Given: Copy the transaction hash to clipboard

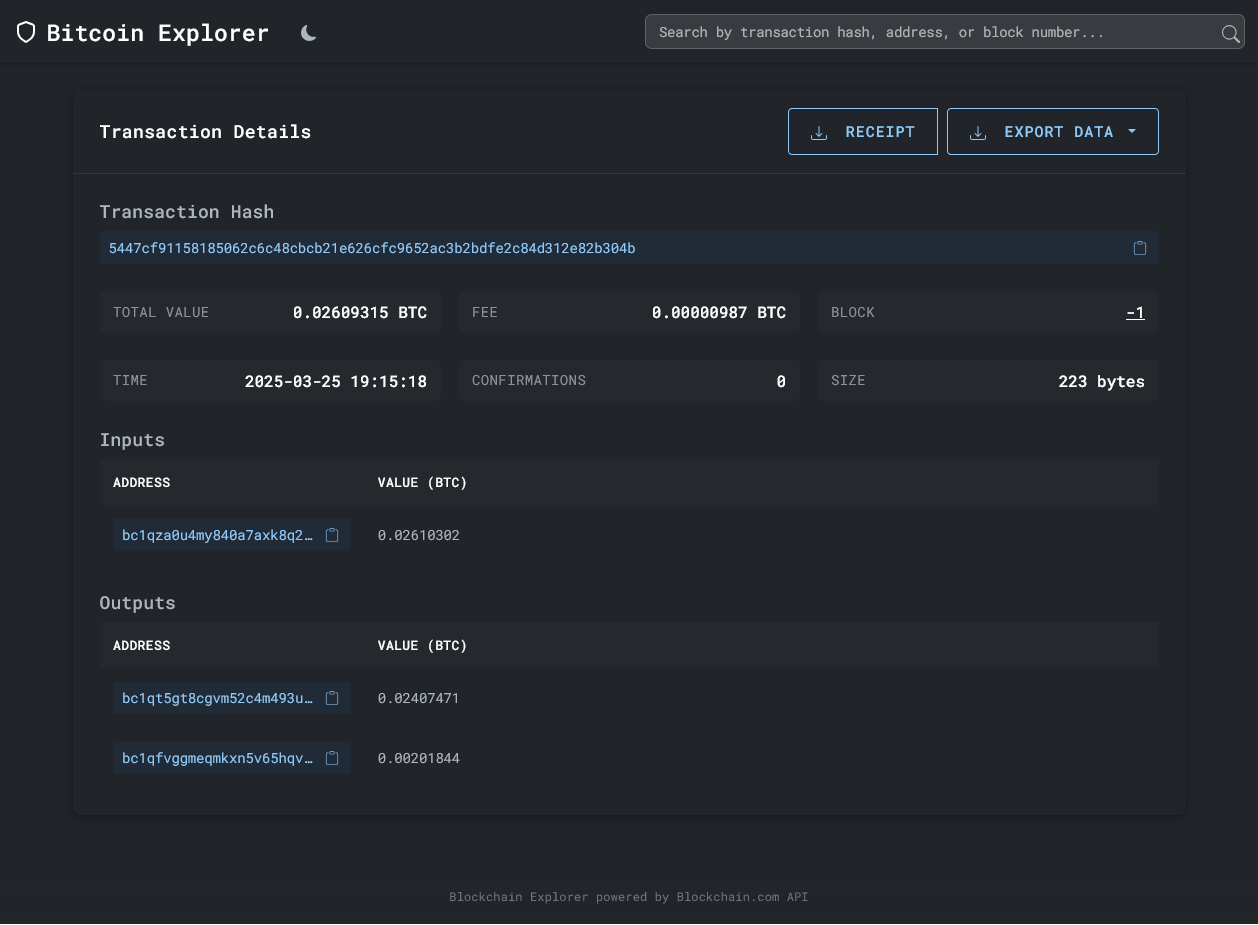Looking at the screenshot, I should (x=1139, y=248).
